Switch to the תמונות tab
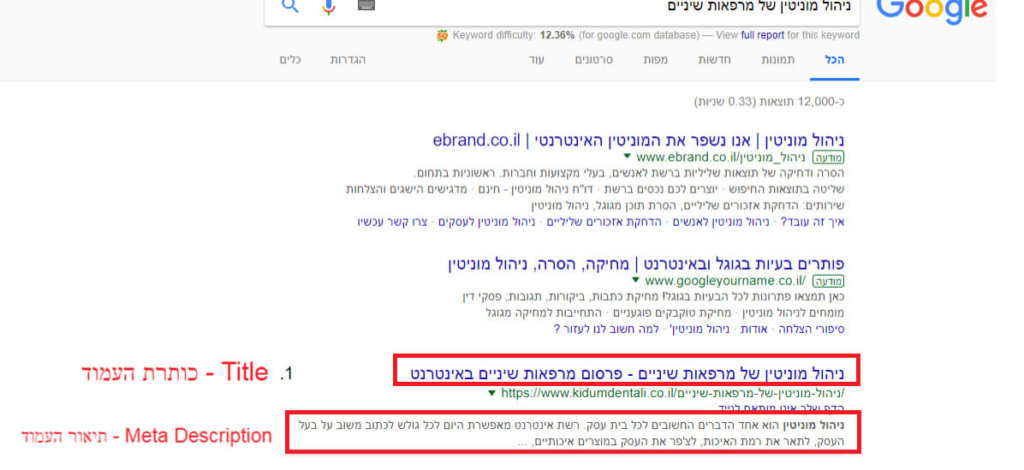The height and width of the screenshot is (470, 1024). (778, 59)
